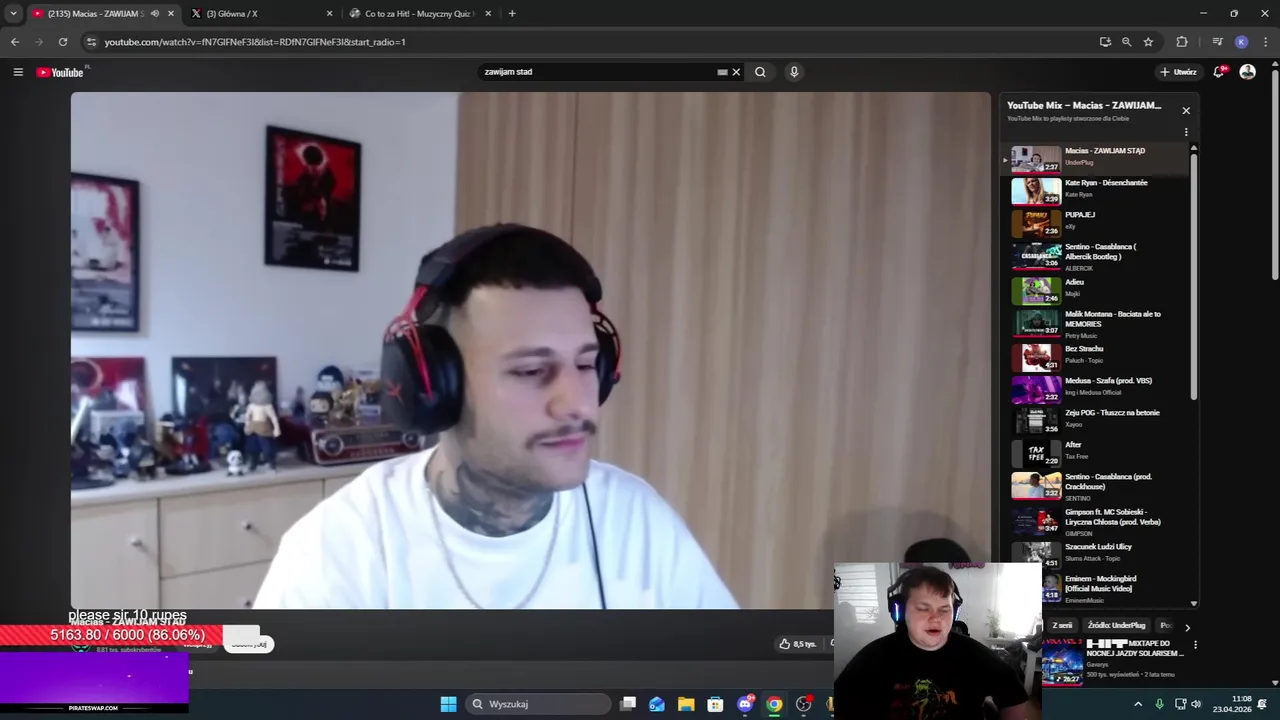Image resolution: width=1280 pixels, height=720 pixels.
Task: Close the "Główna / X" tab
Action: click(x=330, y=14)
